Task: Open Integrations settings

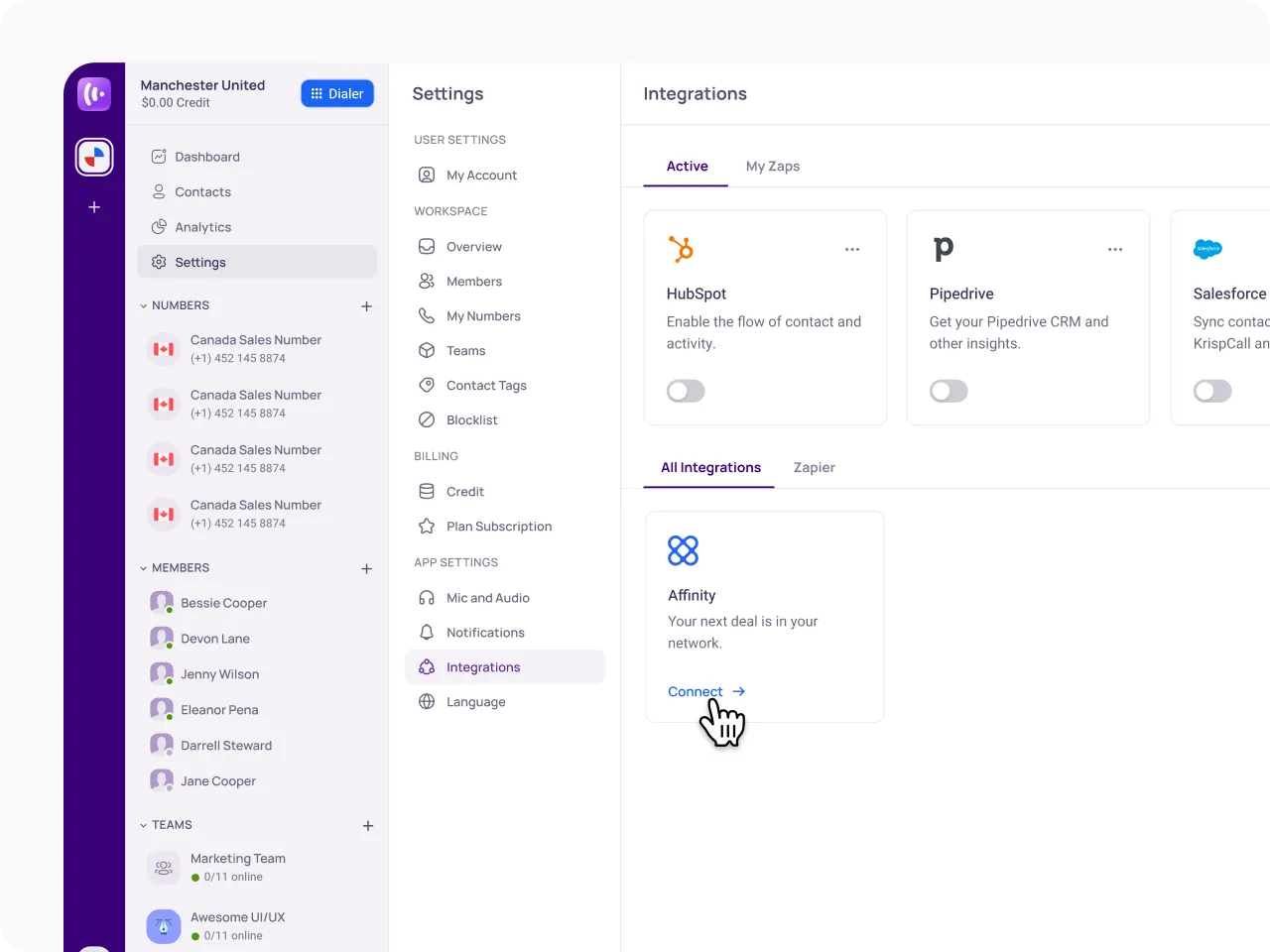Action: (x=505, y=667)
